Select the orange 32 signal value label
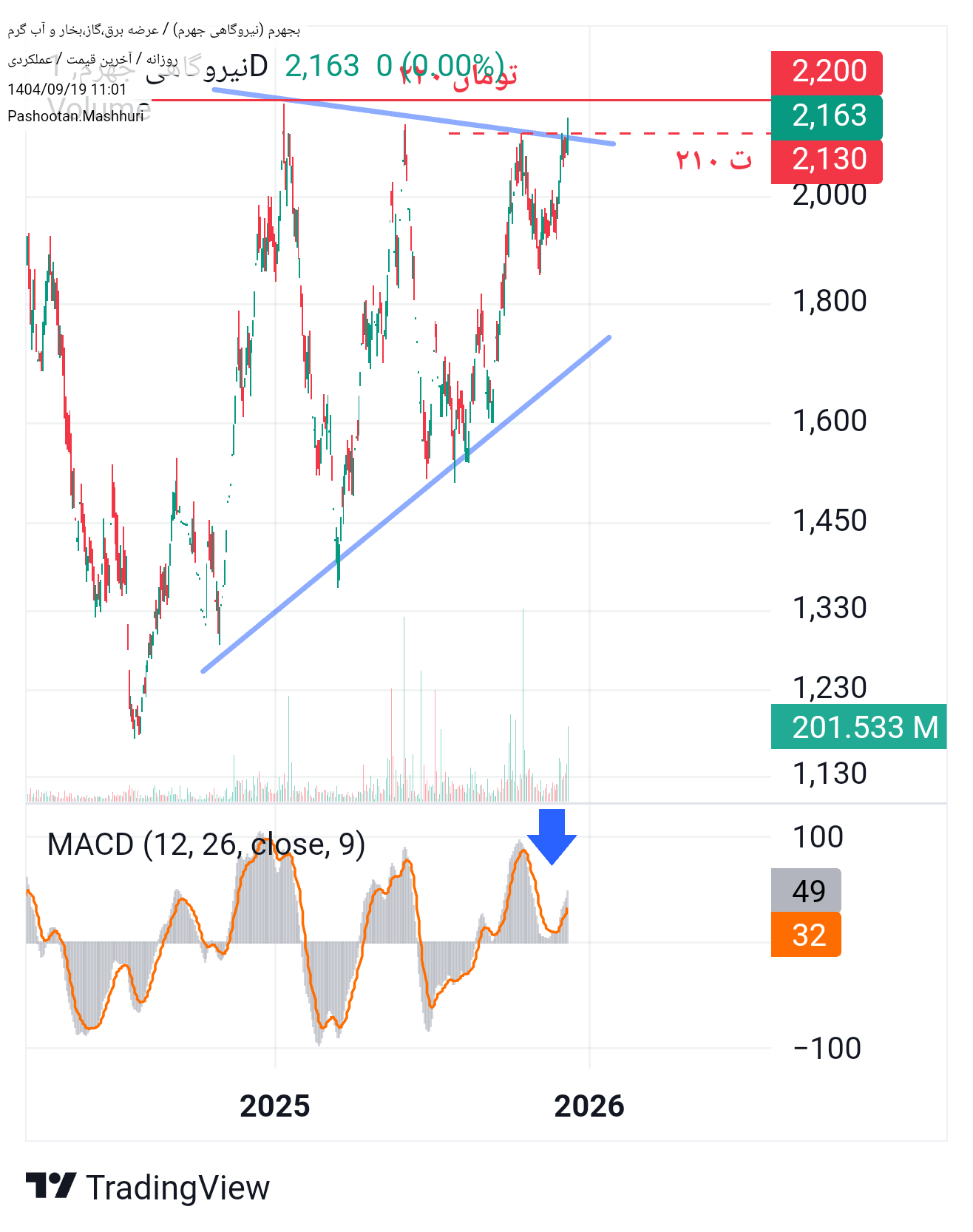 click(806, 935)
